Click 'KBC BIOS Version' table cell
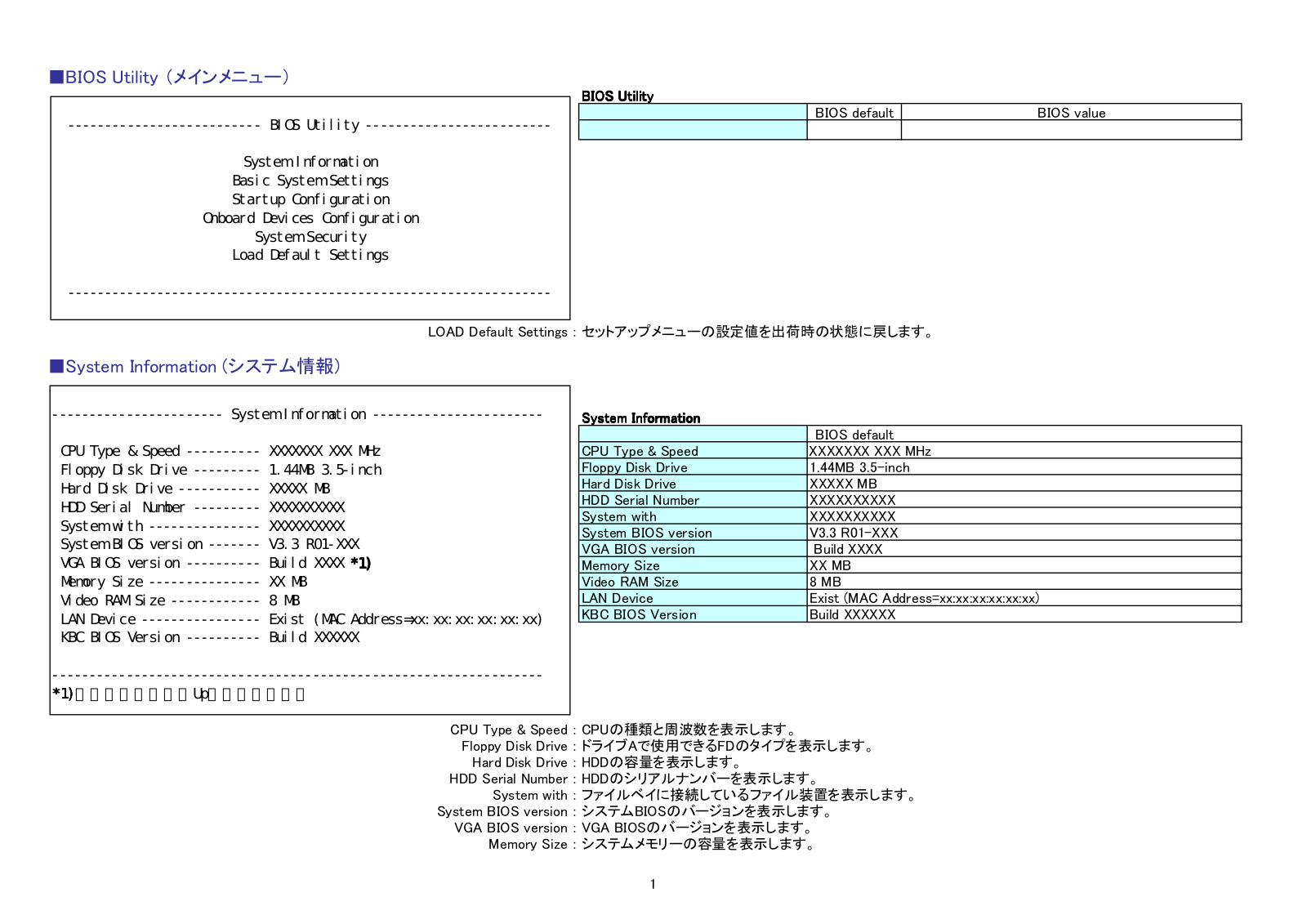 pyautogui.click(x=693, y=614)
